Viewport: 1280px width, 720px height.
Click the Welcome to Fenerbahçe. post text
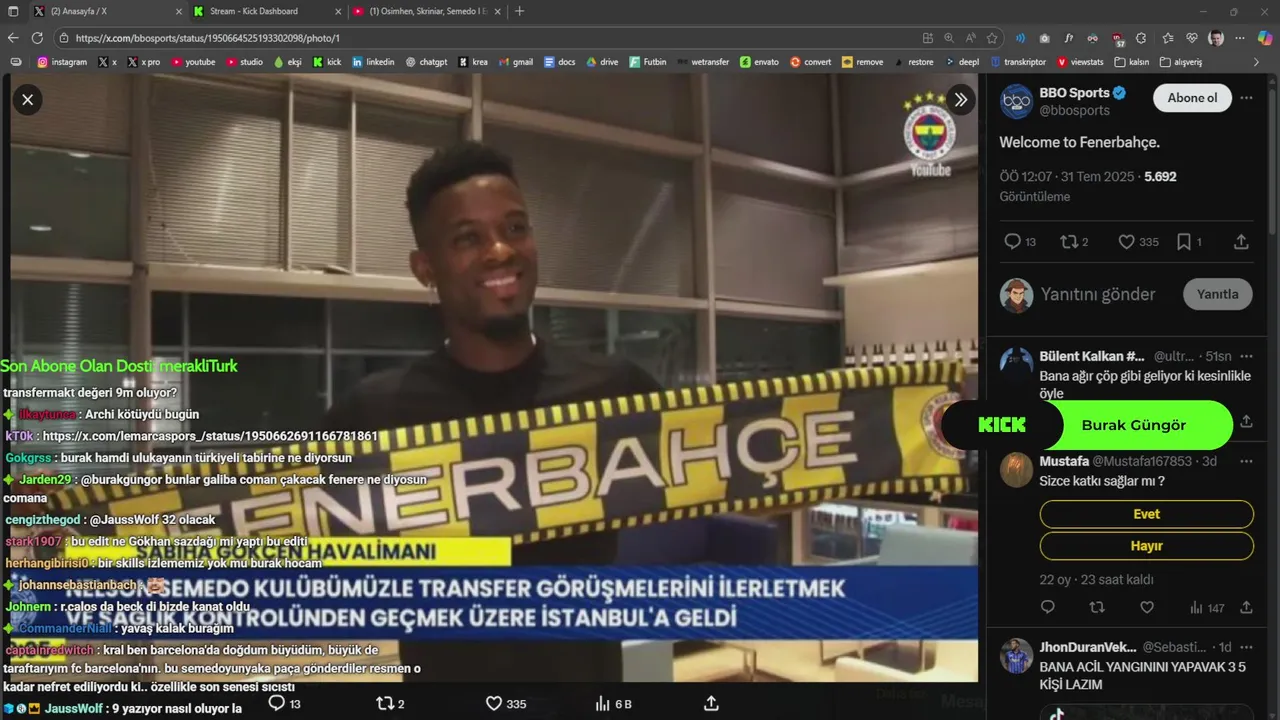pos(1079,142)
